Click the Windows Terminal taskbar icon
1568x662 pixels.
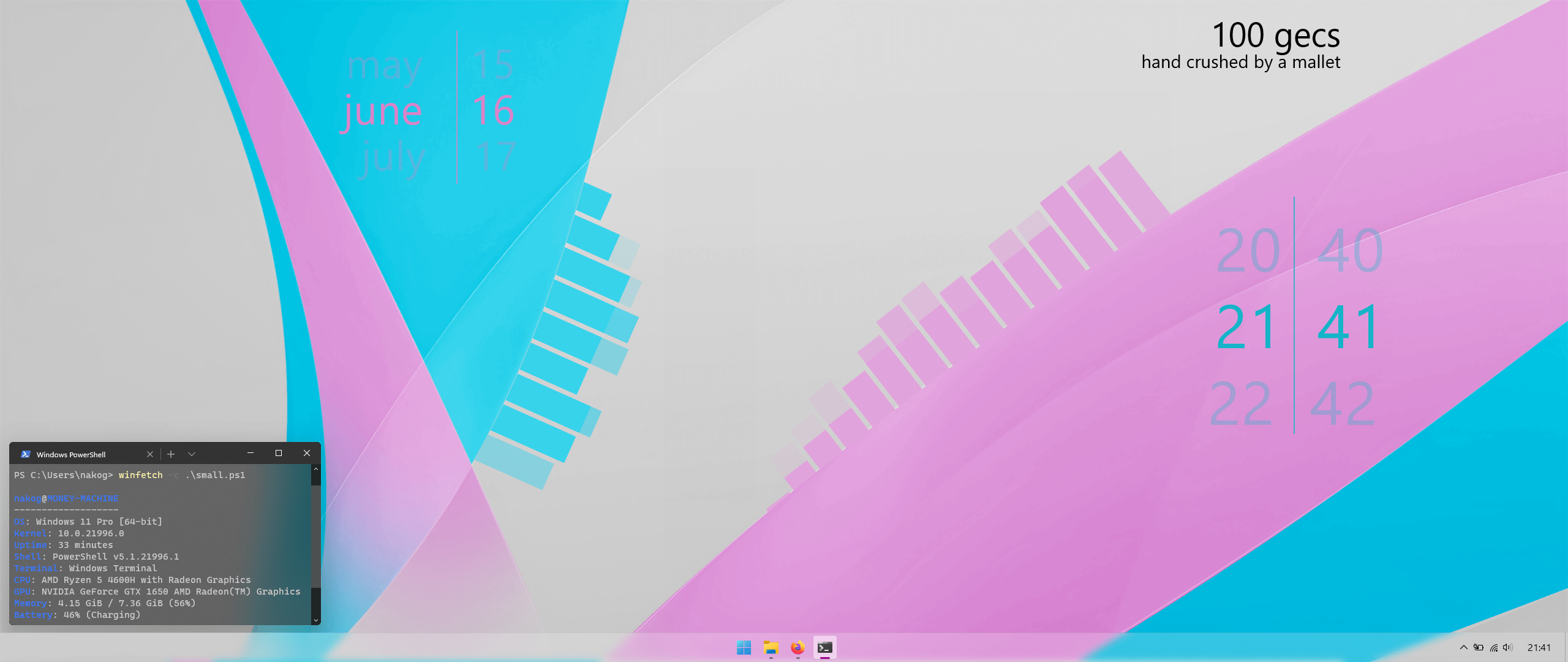coord(824,647)
